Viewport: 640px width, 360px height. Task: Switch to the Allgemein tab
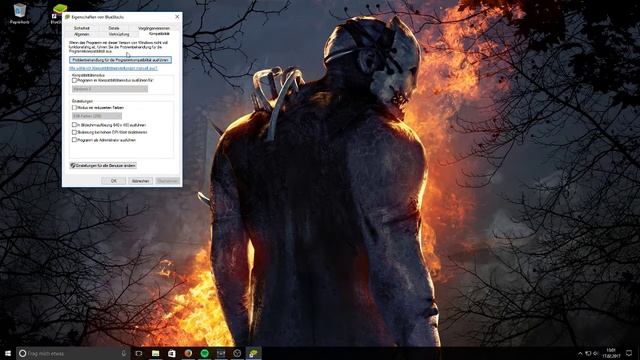coord(82,34)
